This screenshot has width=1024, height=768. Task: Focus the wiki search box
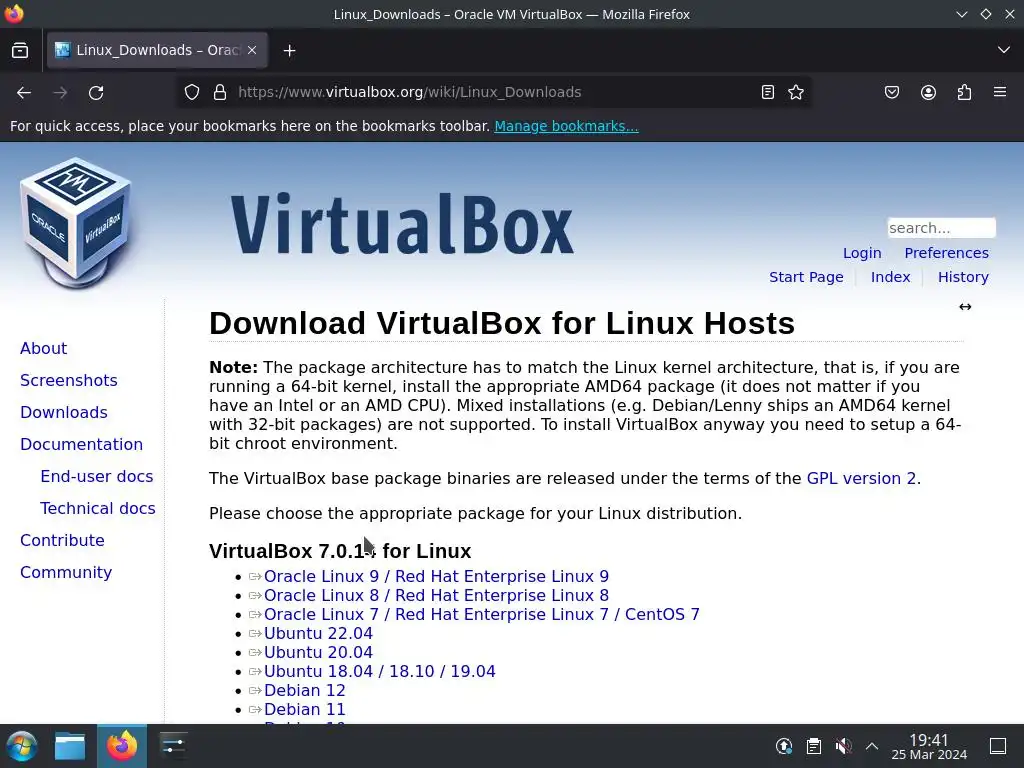(941, 228)
